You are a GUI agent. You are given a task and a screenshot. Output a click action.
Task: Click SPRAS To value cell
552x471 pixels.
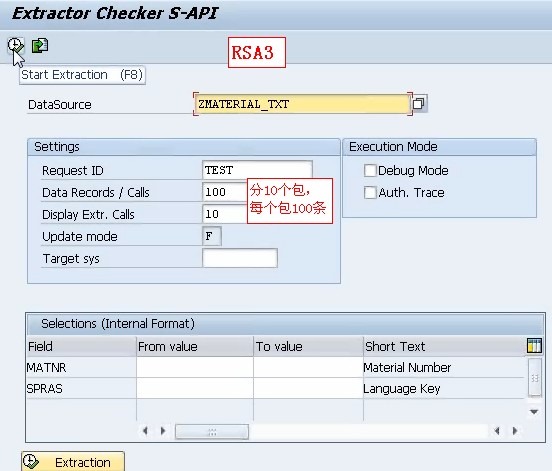[308, 388]
